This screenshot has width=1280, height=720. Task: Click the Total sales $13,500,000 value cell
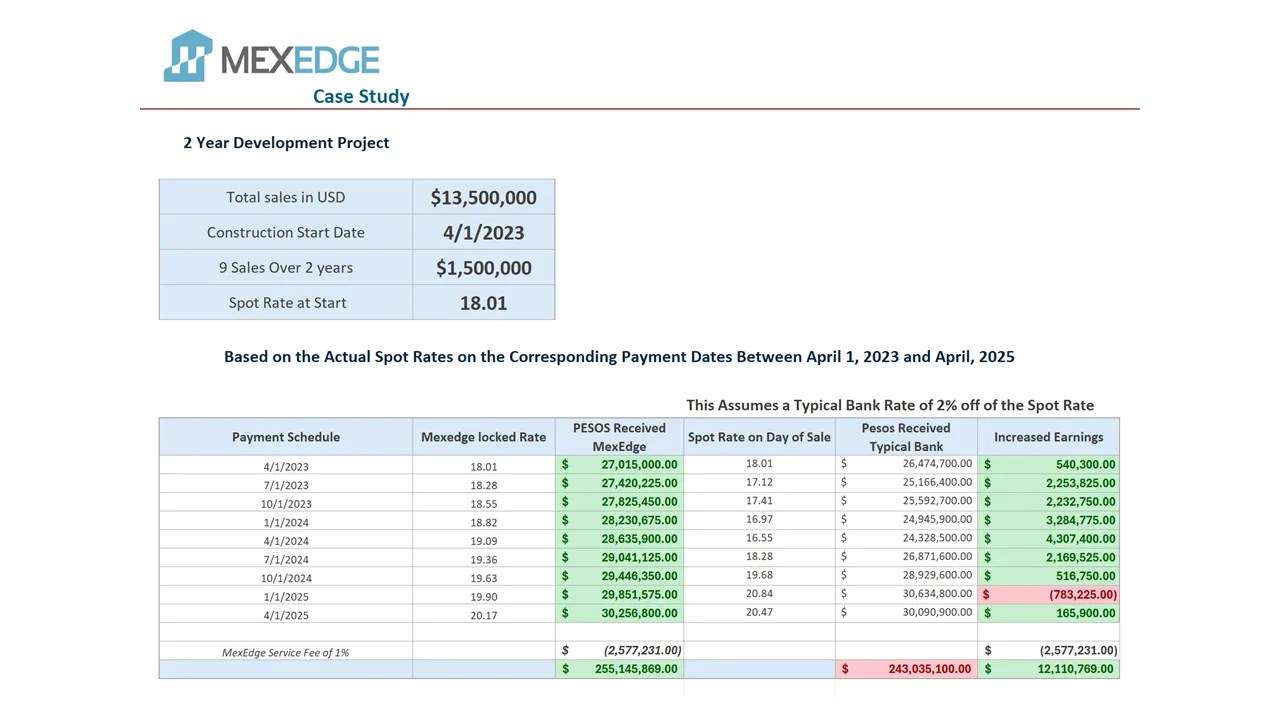coord(483,198)
